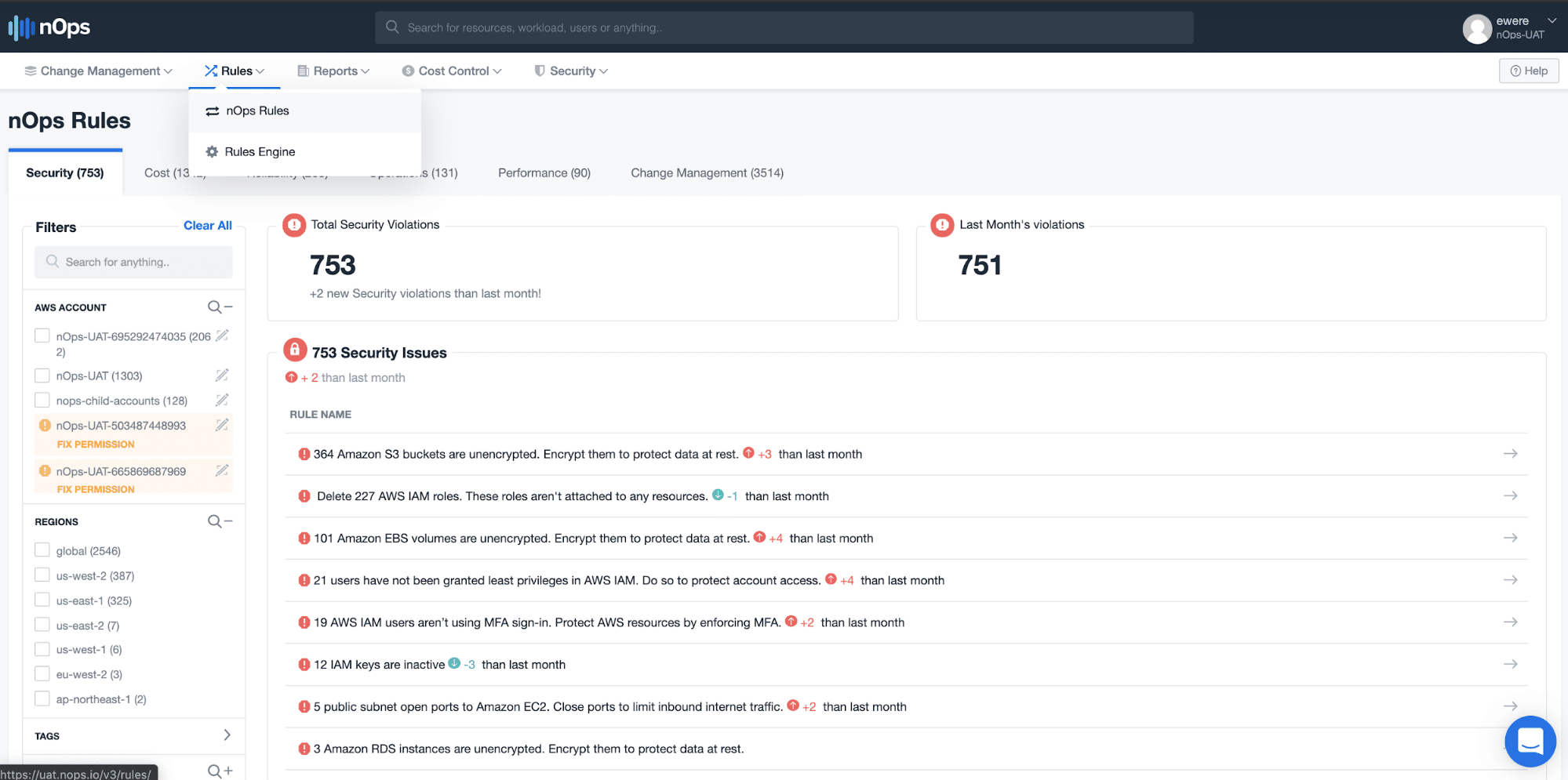The height and width of the screenshot is (780, 1568).
Task: Check us-west-2 (387) region checkbox
Action: tap(42, 575)
